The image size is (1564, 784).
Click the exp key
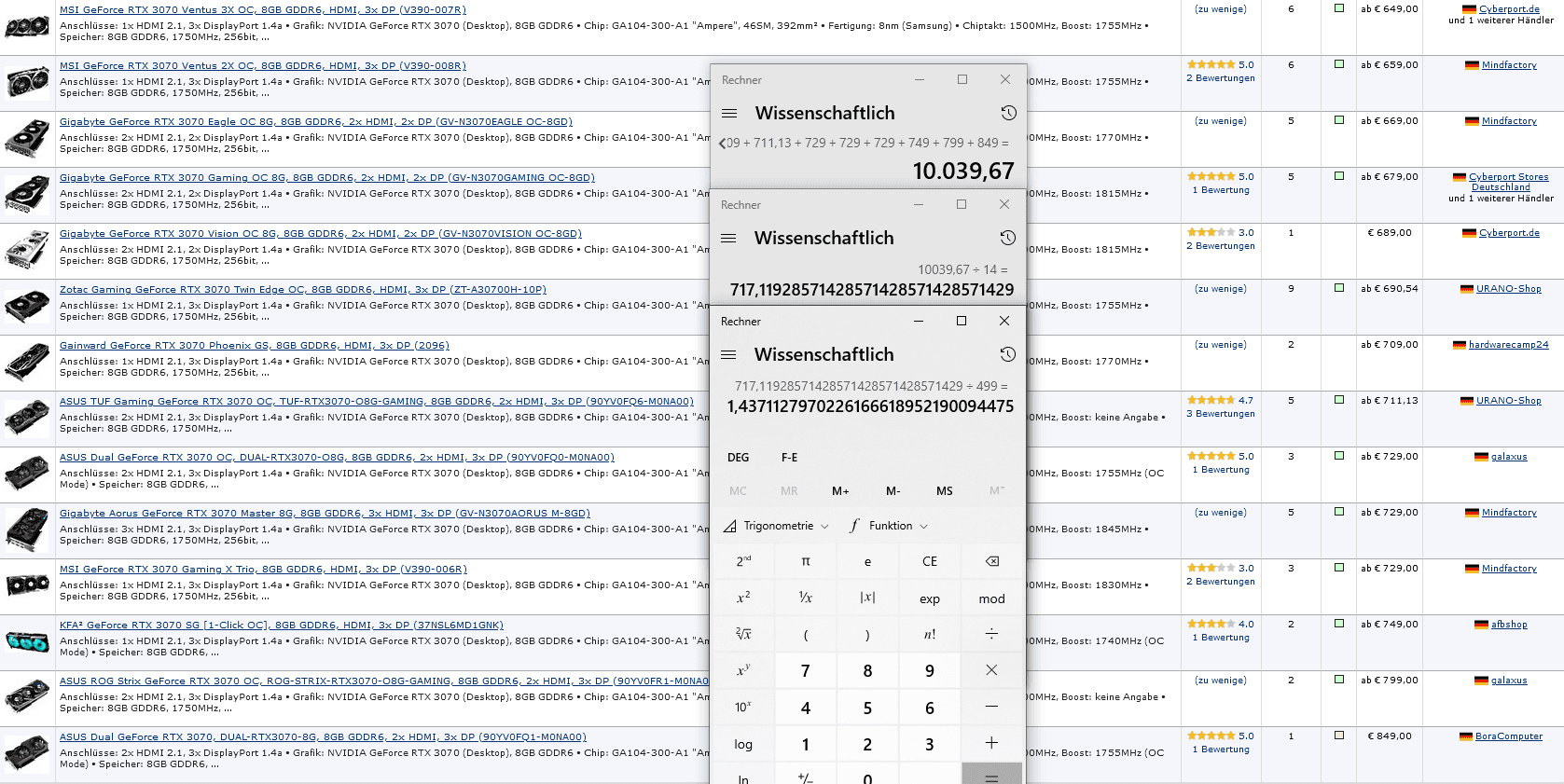[x=930, y=598]
